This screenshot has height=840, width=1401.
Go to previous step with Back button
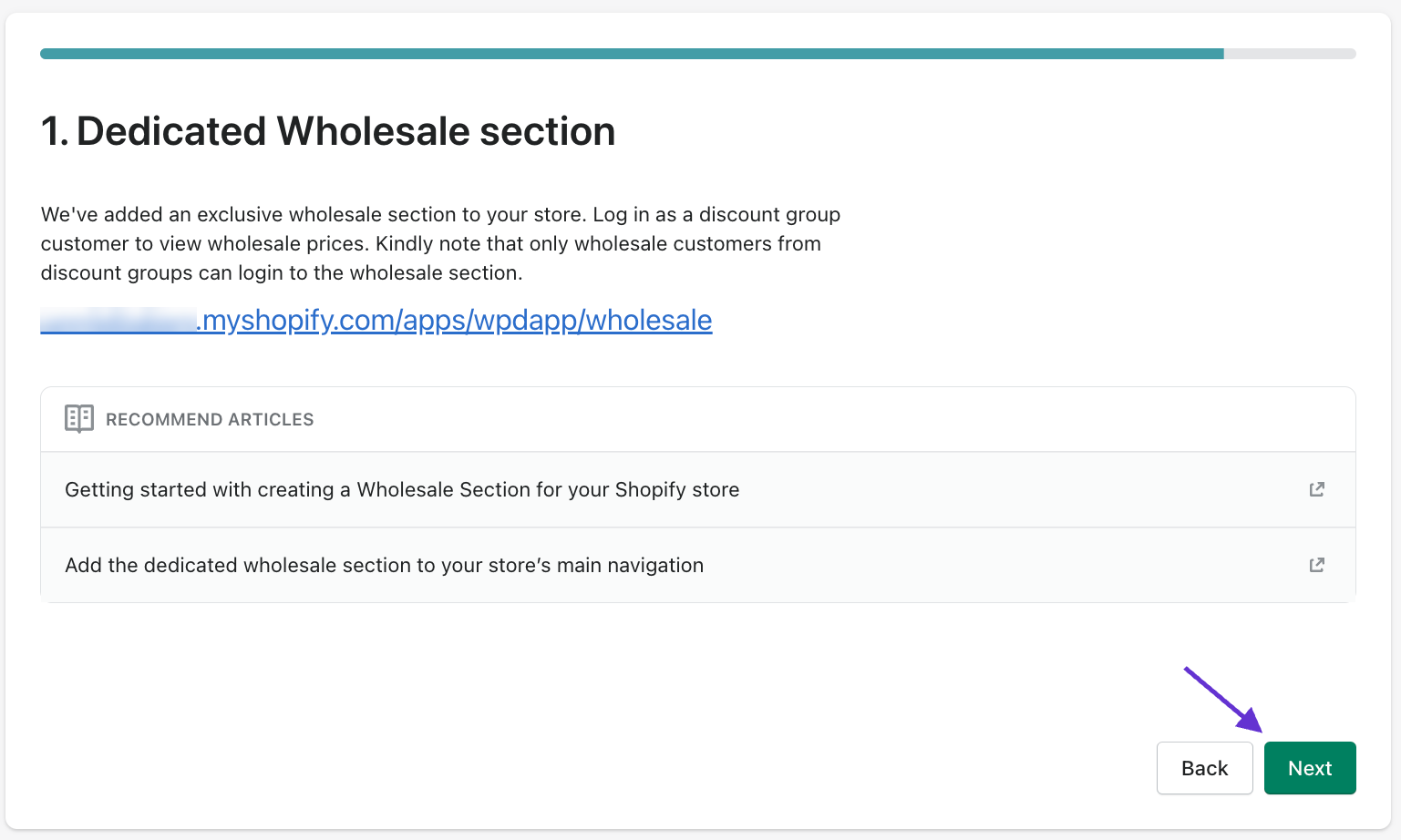[1204, 768]
